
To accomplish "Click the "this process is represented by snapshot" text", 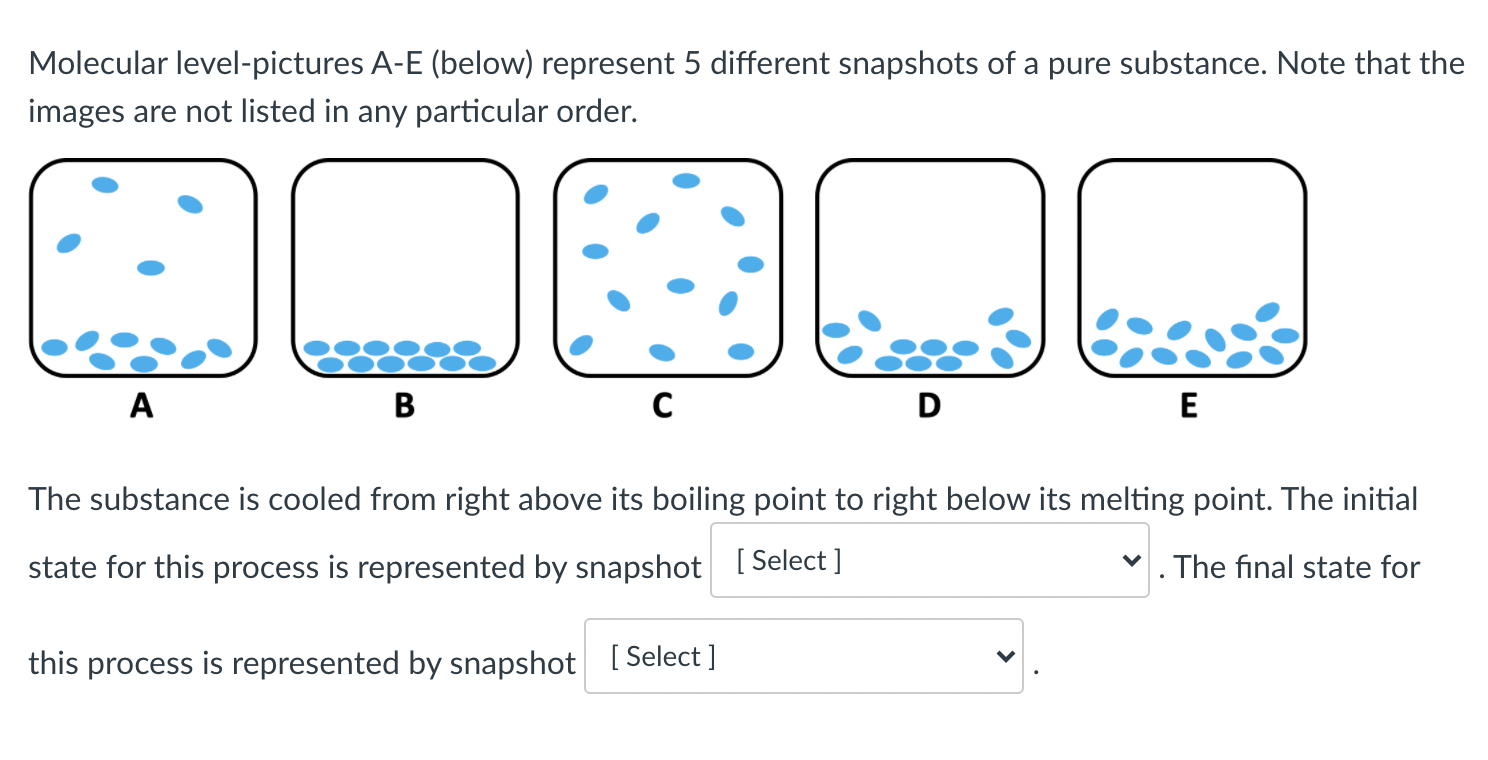I will [302, 664].
